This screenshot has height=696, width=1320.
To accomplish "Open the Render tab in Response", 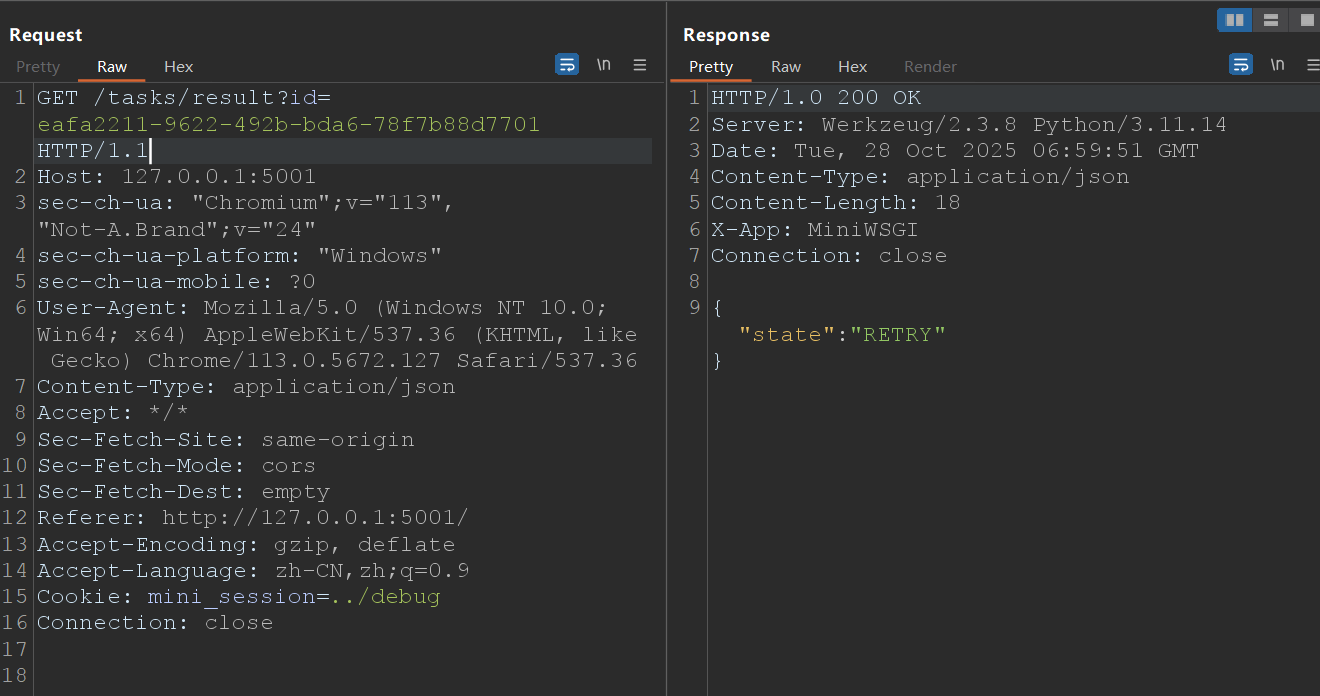I will [x=930, y=67].
